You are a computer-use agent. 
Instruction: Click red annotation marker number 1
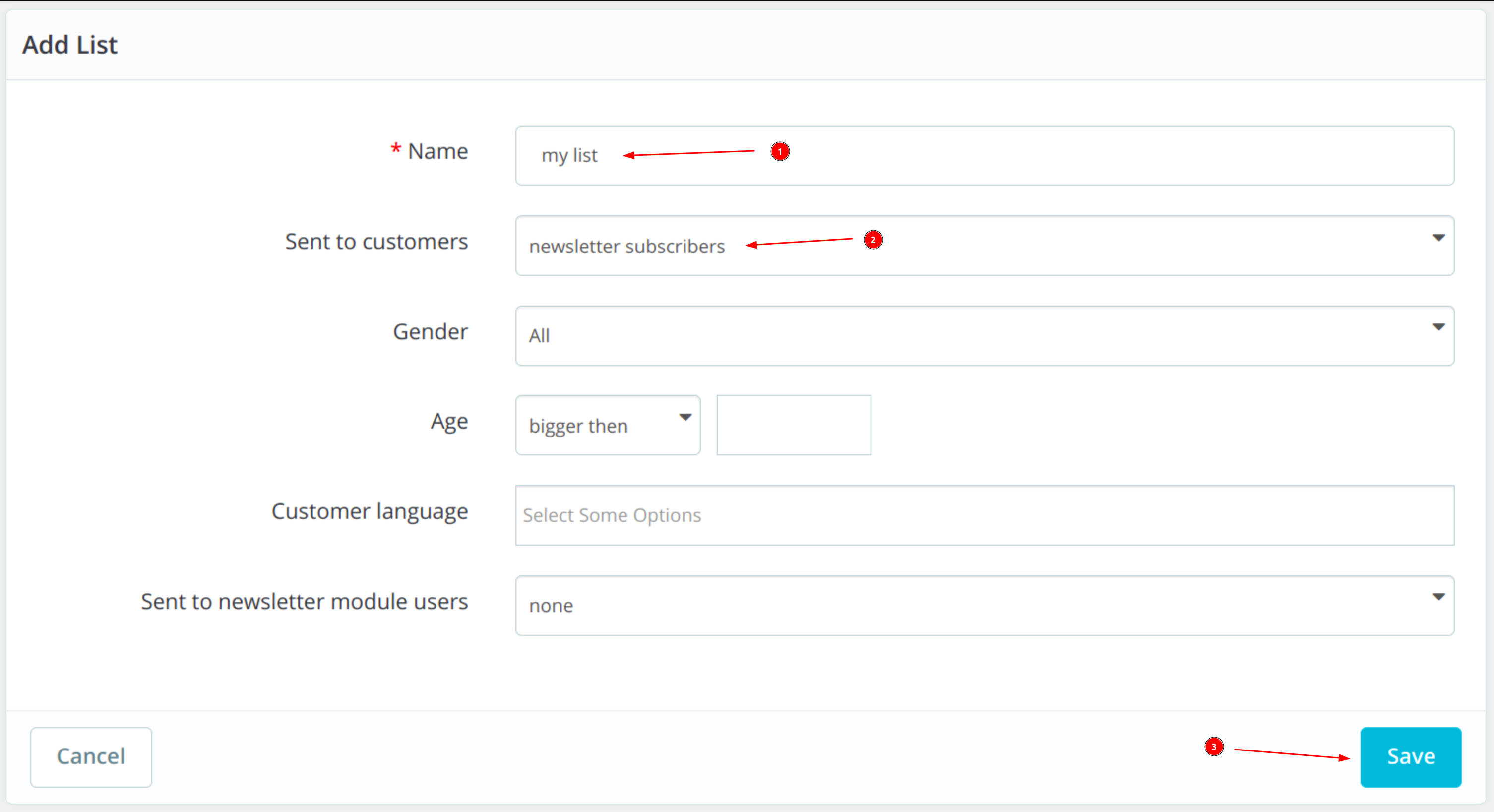click(779, 151)
